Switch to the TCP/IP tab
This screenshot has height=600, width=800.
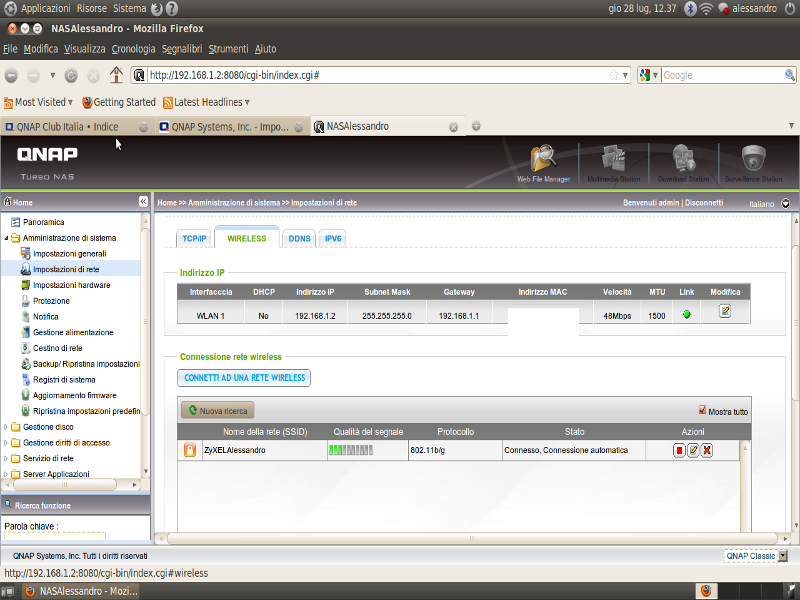tap(193, 239)
